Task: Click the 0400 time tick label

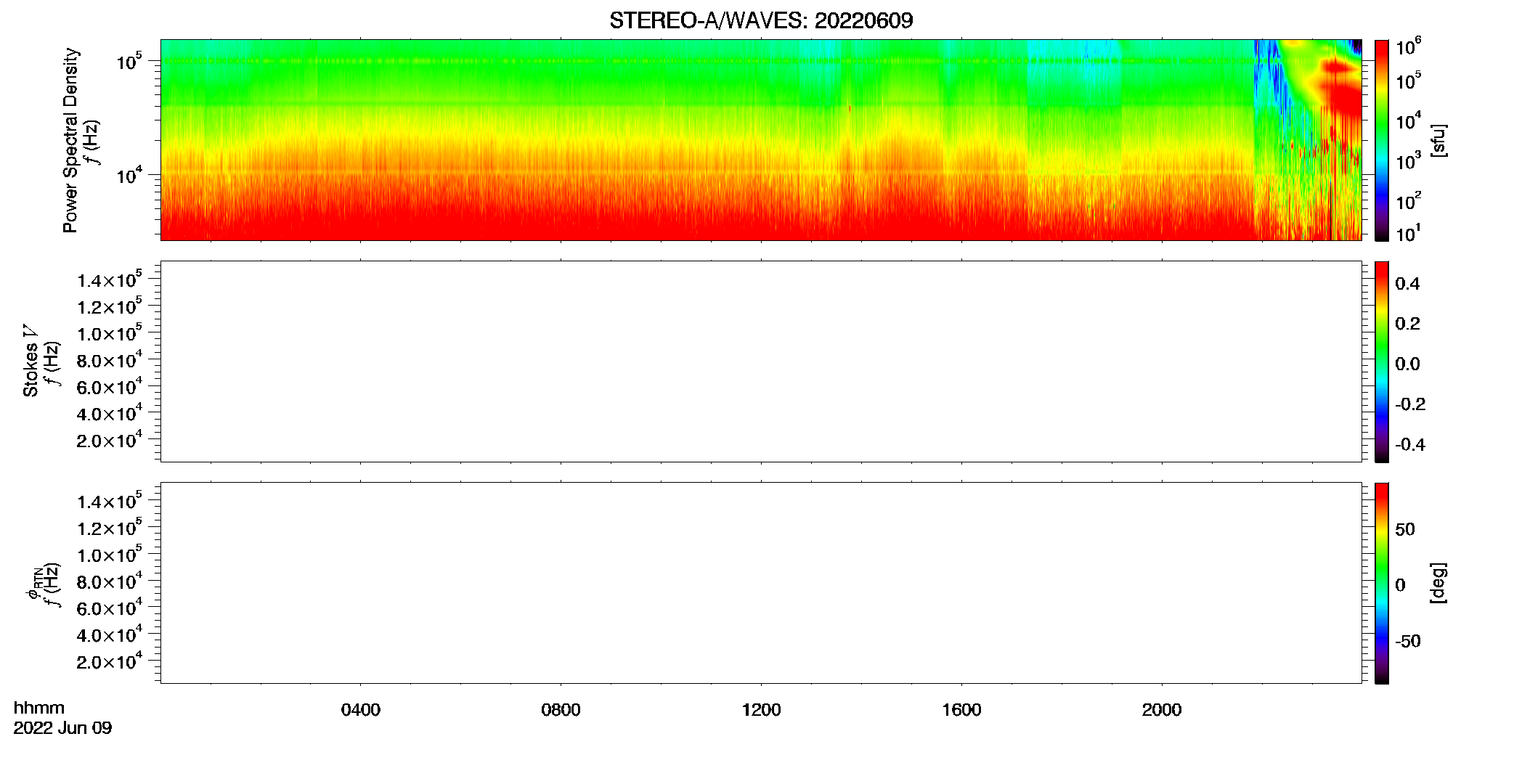Action: click(361, 710)
